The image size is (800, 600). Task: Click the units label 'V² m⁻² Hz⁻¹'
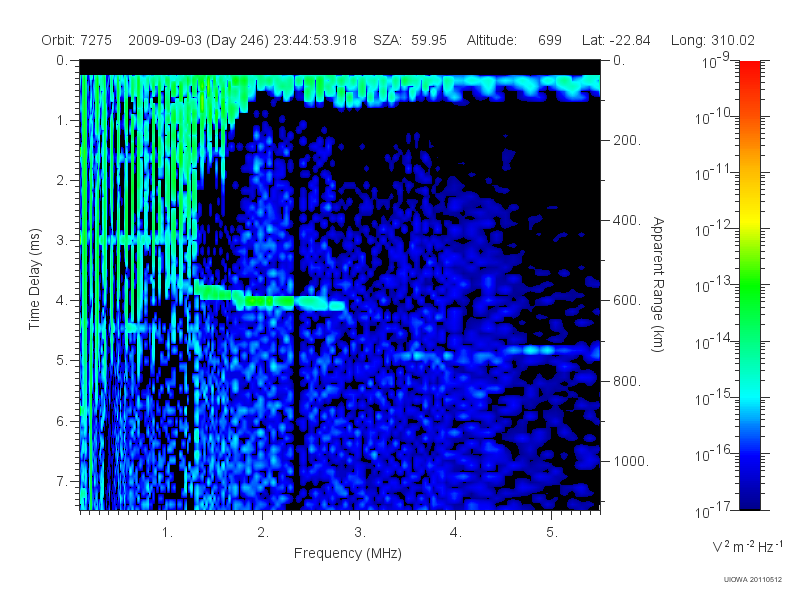tap(747, 547)
